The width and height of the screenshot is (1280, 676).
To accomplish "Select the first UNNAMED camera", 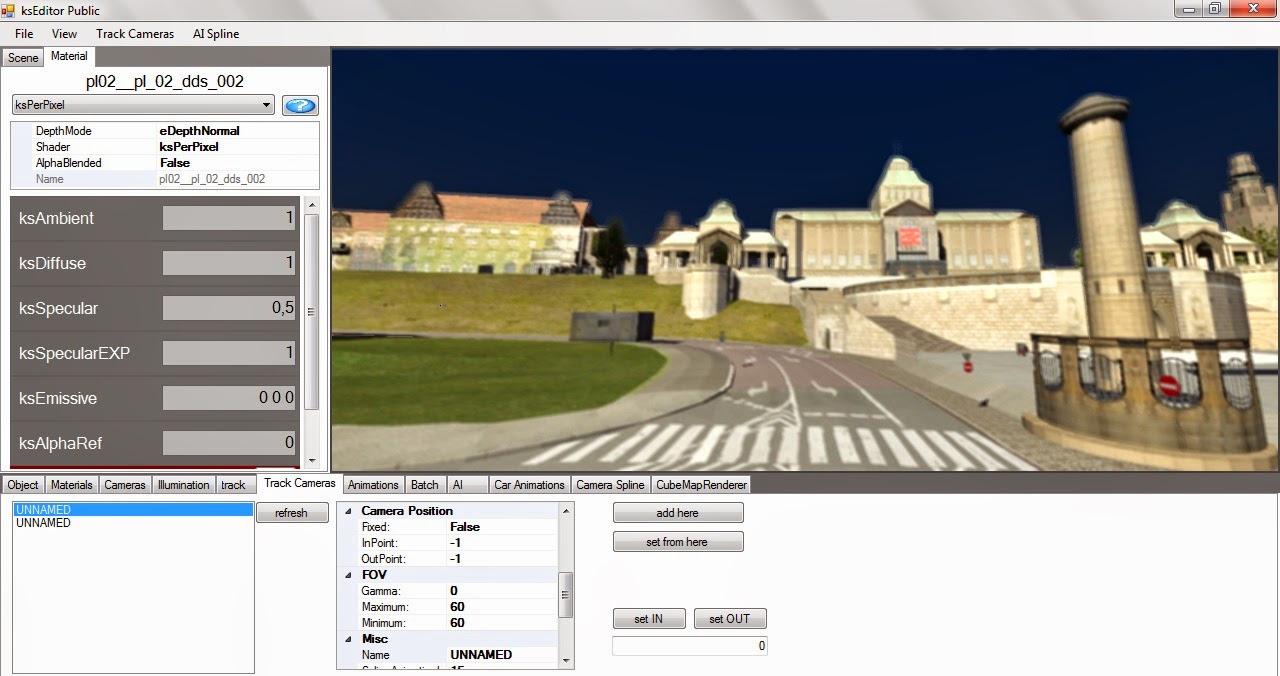I will pyautogui.click(x=130, y=509).
